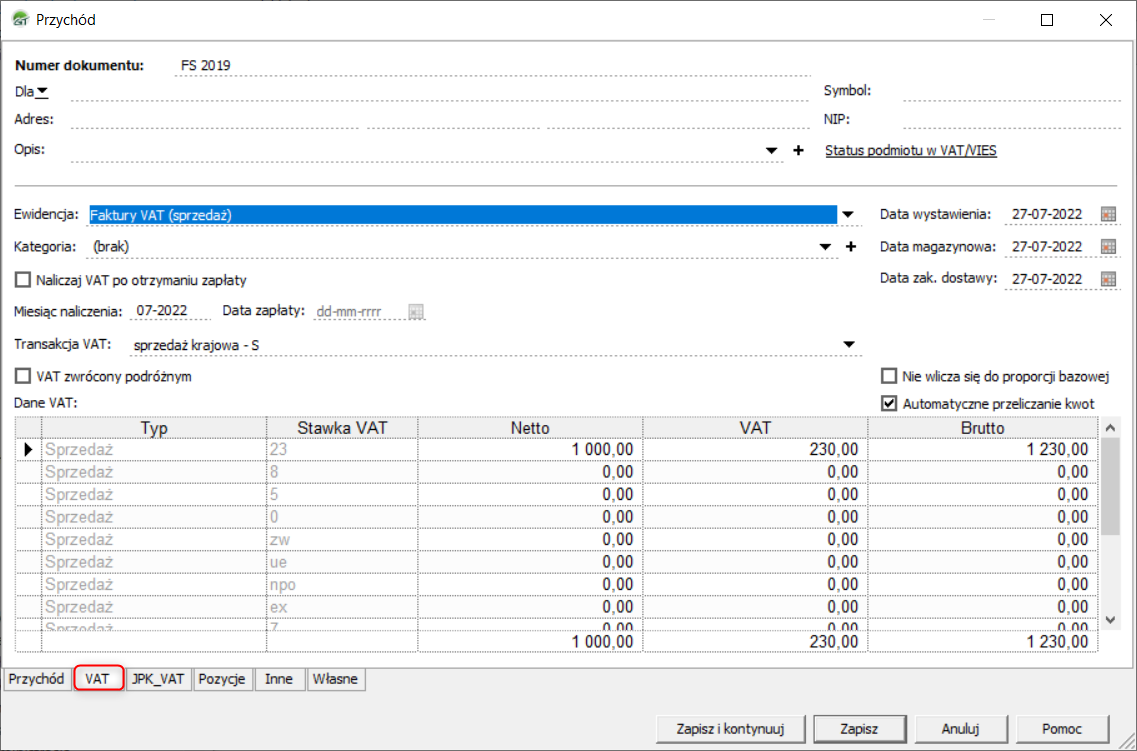
Task: Open calendar for Data wystawienia
Action: pos(1108,215)
